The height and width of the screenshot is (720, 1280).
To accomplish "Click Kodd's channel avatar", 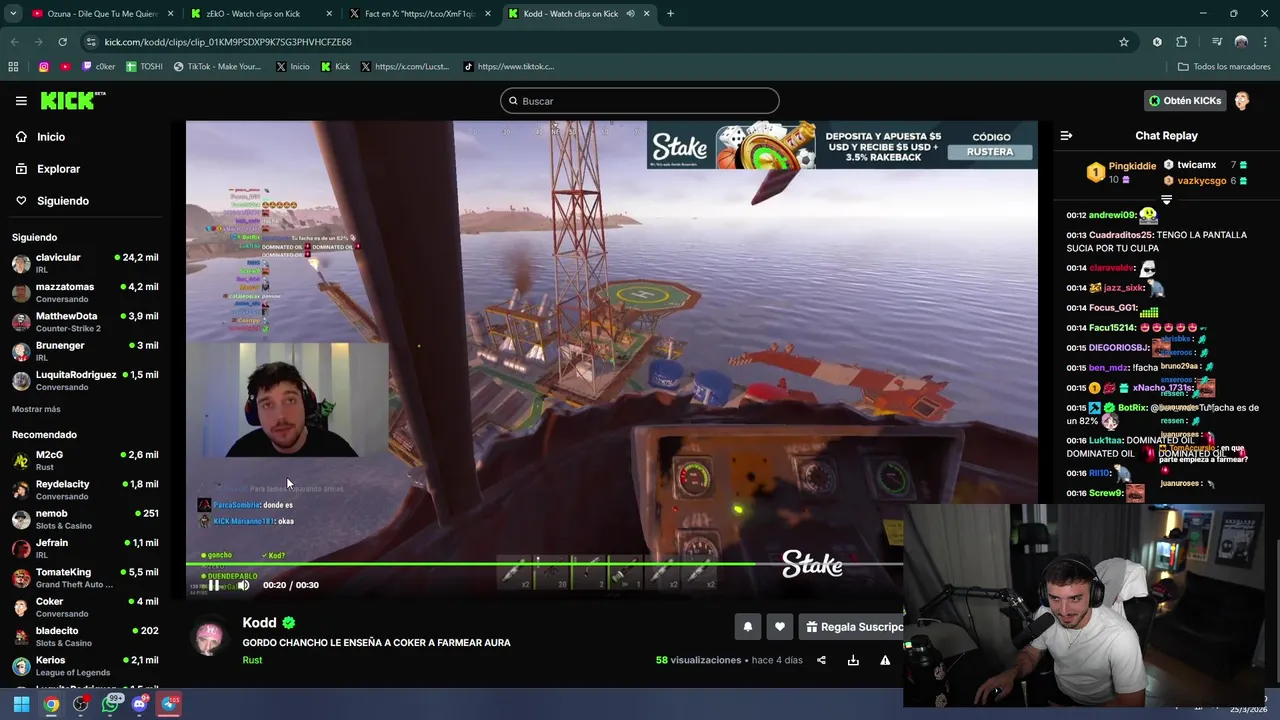I will 209,638.
